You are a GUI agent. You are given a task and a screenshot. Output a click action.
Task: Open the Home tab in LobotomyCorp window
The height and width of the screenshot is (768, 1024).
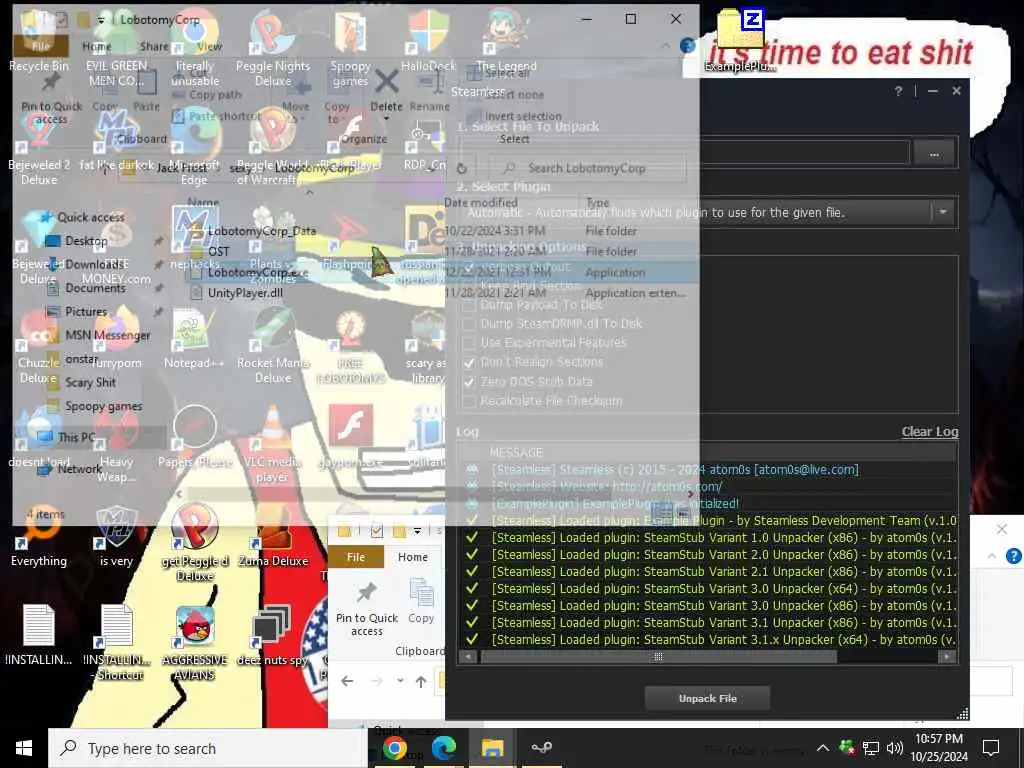pos(97,46)
